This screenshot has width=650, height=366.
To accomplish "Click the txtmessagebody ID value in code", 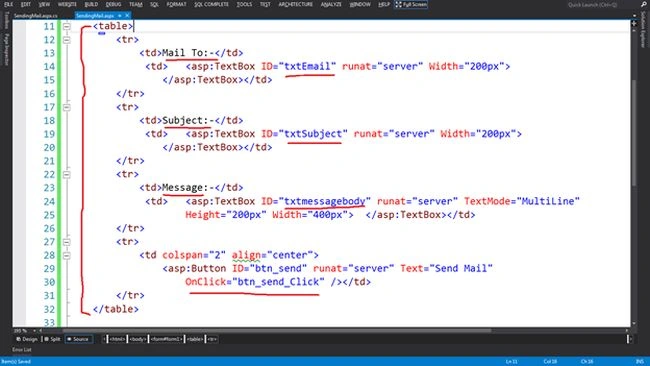I will click(x=325, y=201).
